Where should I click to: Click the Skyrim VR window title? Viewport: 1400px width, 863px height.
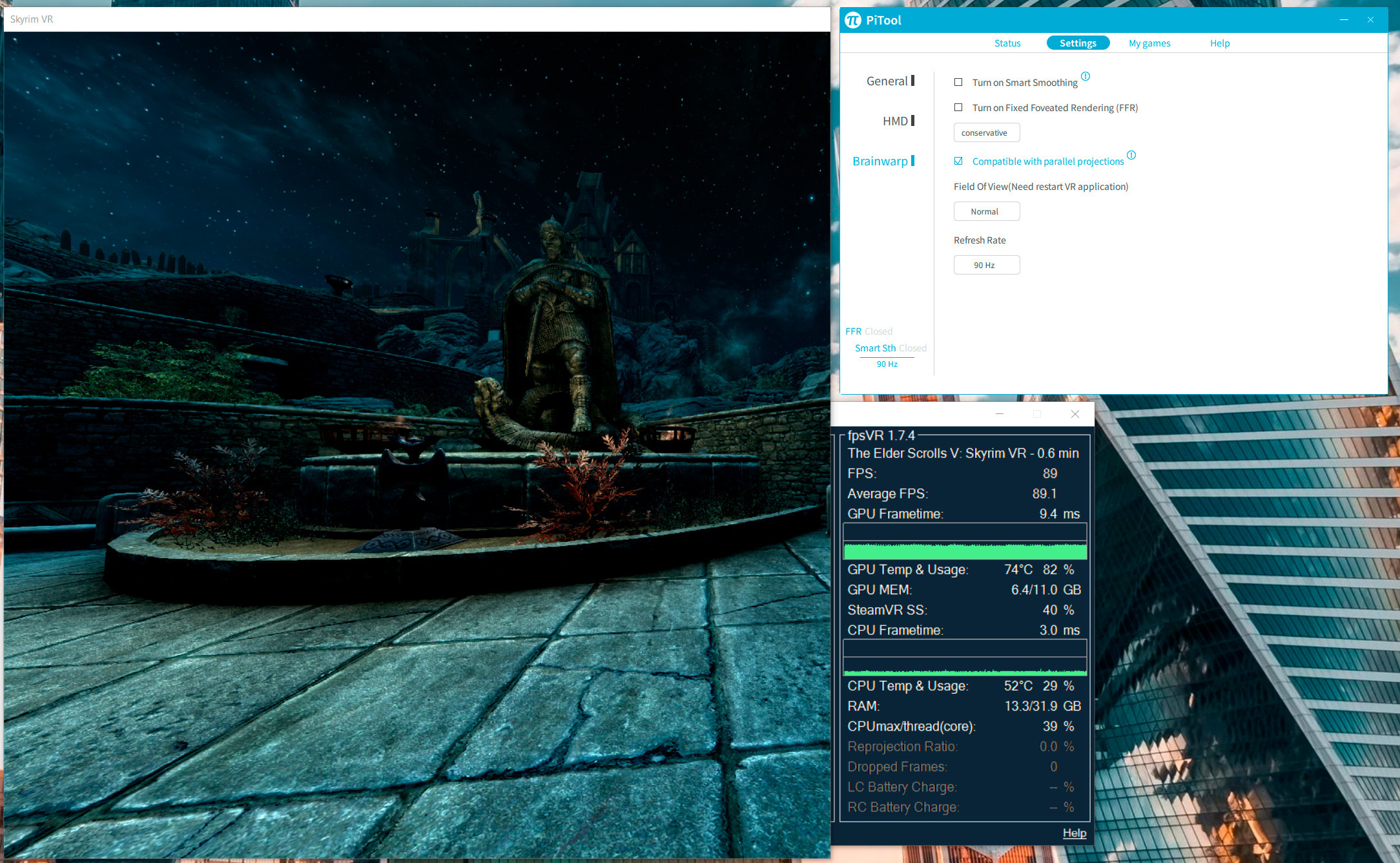point(32,19)
